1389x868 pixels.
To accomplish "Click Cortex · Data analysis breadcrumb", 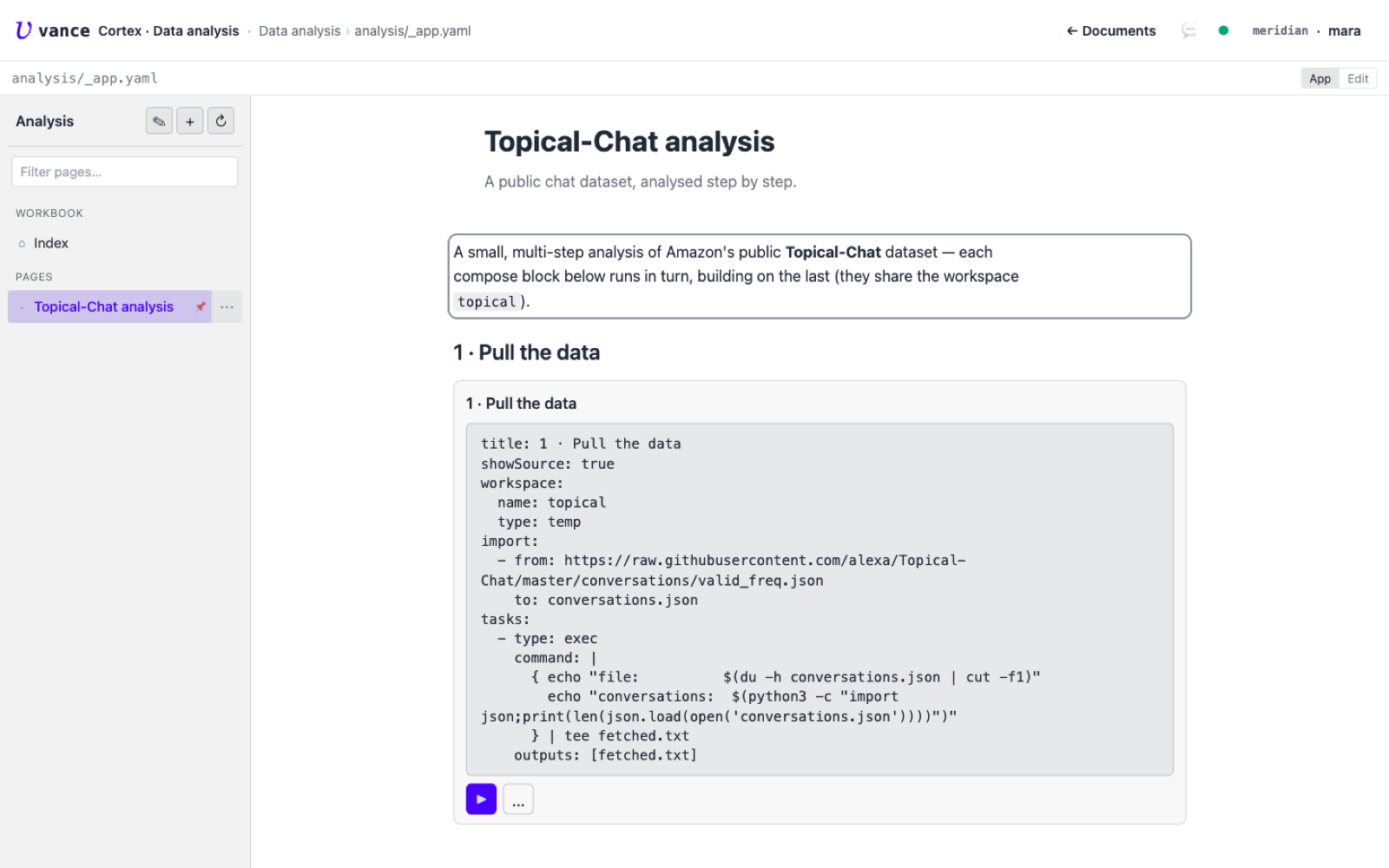I will click(168, 31).
